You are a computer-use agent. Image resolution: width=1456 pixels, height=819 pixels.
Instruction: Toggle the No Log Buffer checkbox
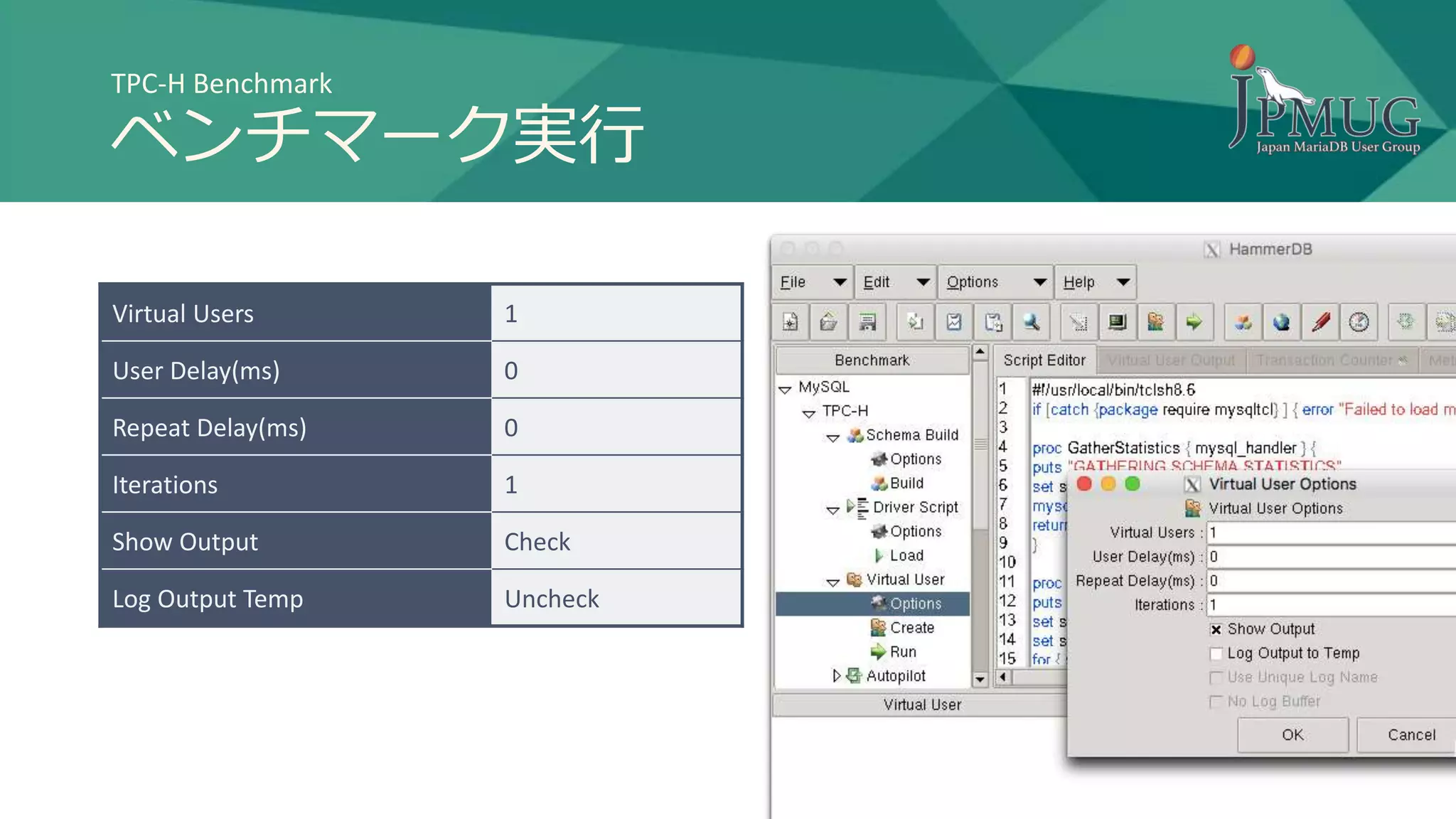point(1216,702)
